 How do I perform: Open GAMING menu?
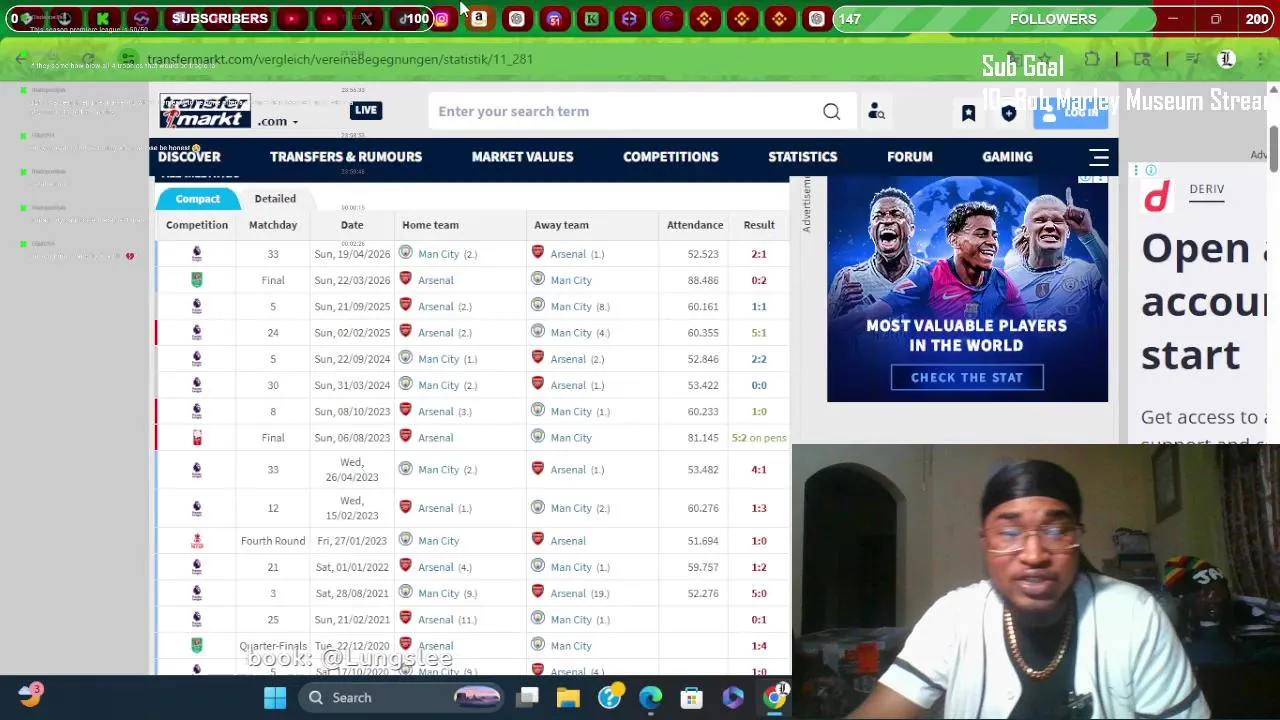coord(1007,157)
